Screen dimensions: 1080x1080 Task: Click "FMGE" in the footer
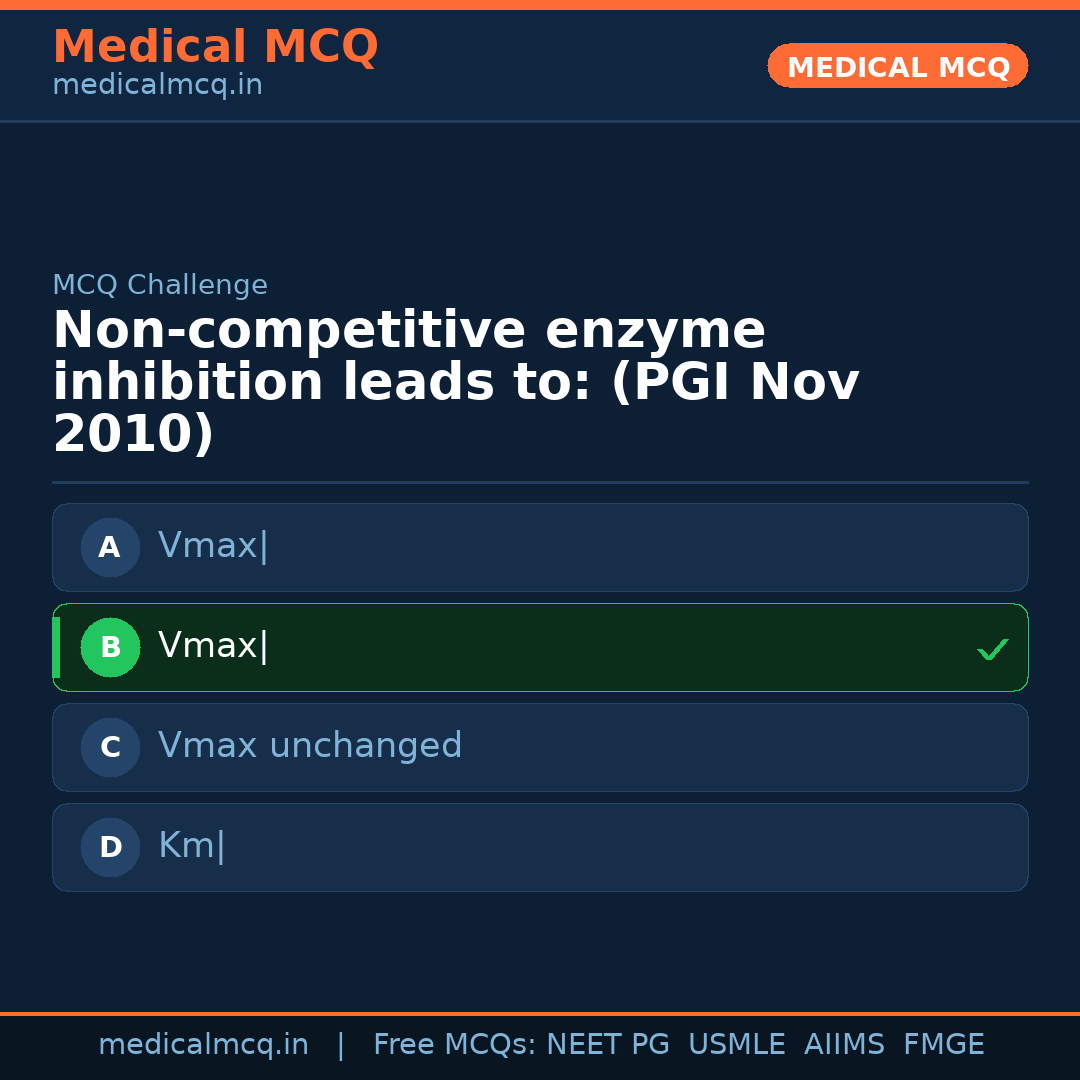click(943, 1045)
